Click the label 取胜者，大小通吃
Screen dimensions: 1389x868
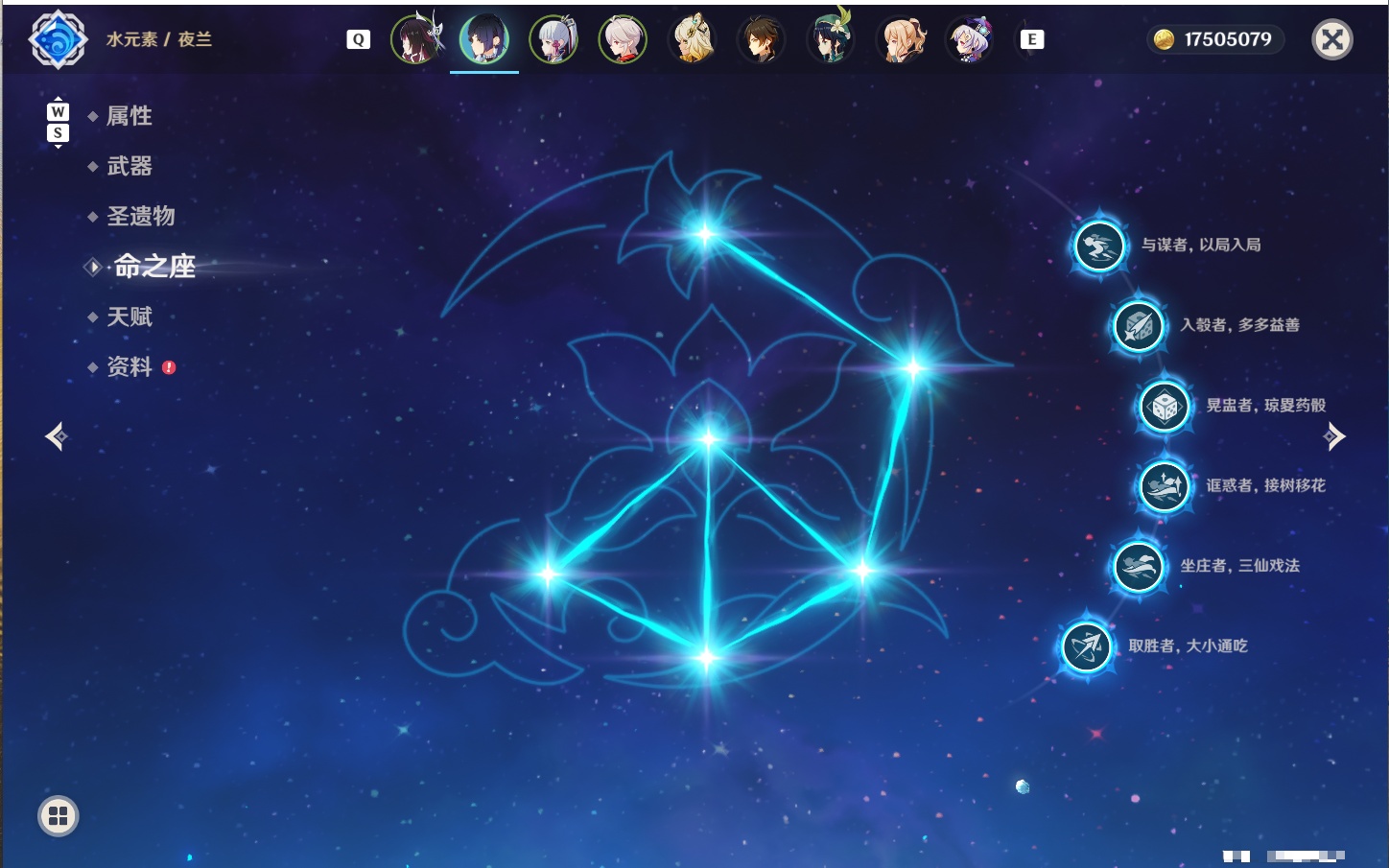[x=1189, y=646]
